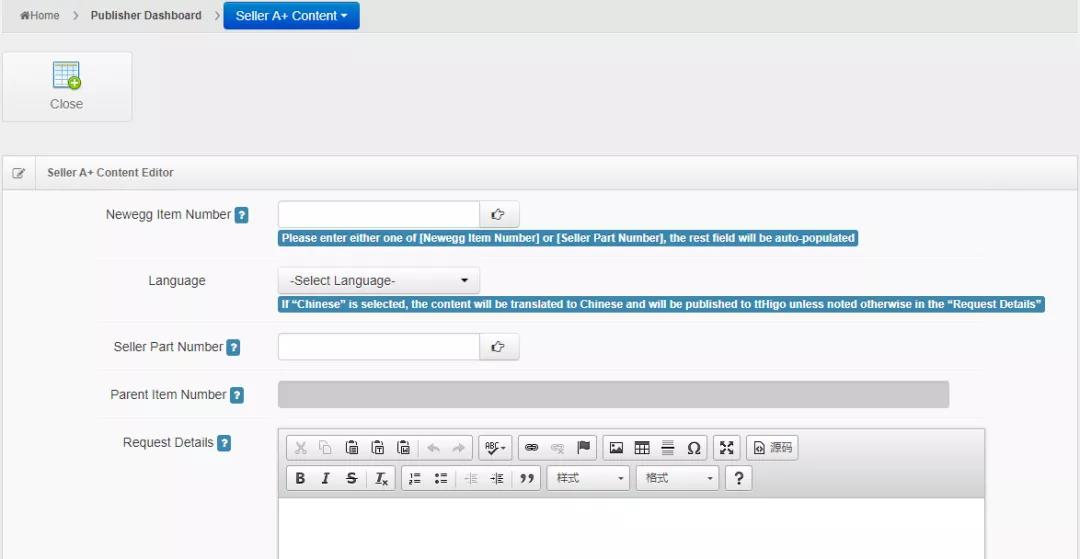
Task: Click help icon next to Parent Item Number
Action: pos(237,396)
